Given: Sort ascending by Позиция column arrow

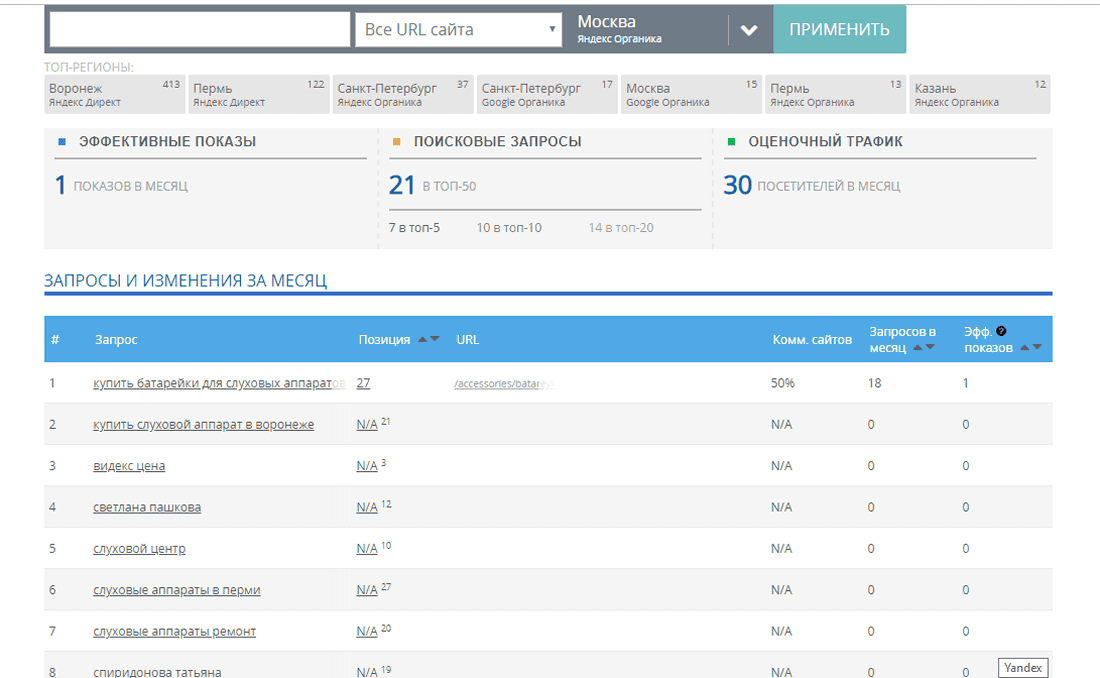Looking at the screenshot, I should (x=422, y=339).
